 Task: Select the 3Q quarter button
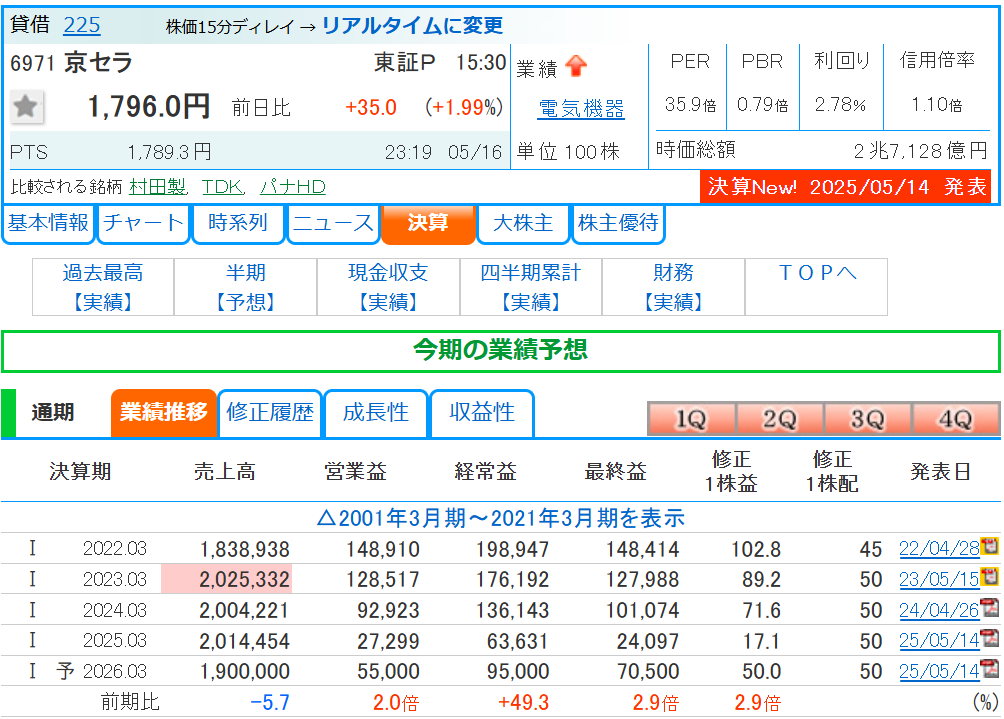[868, 419]
